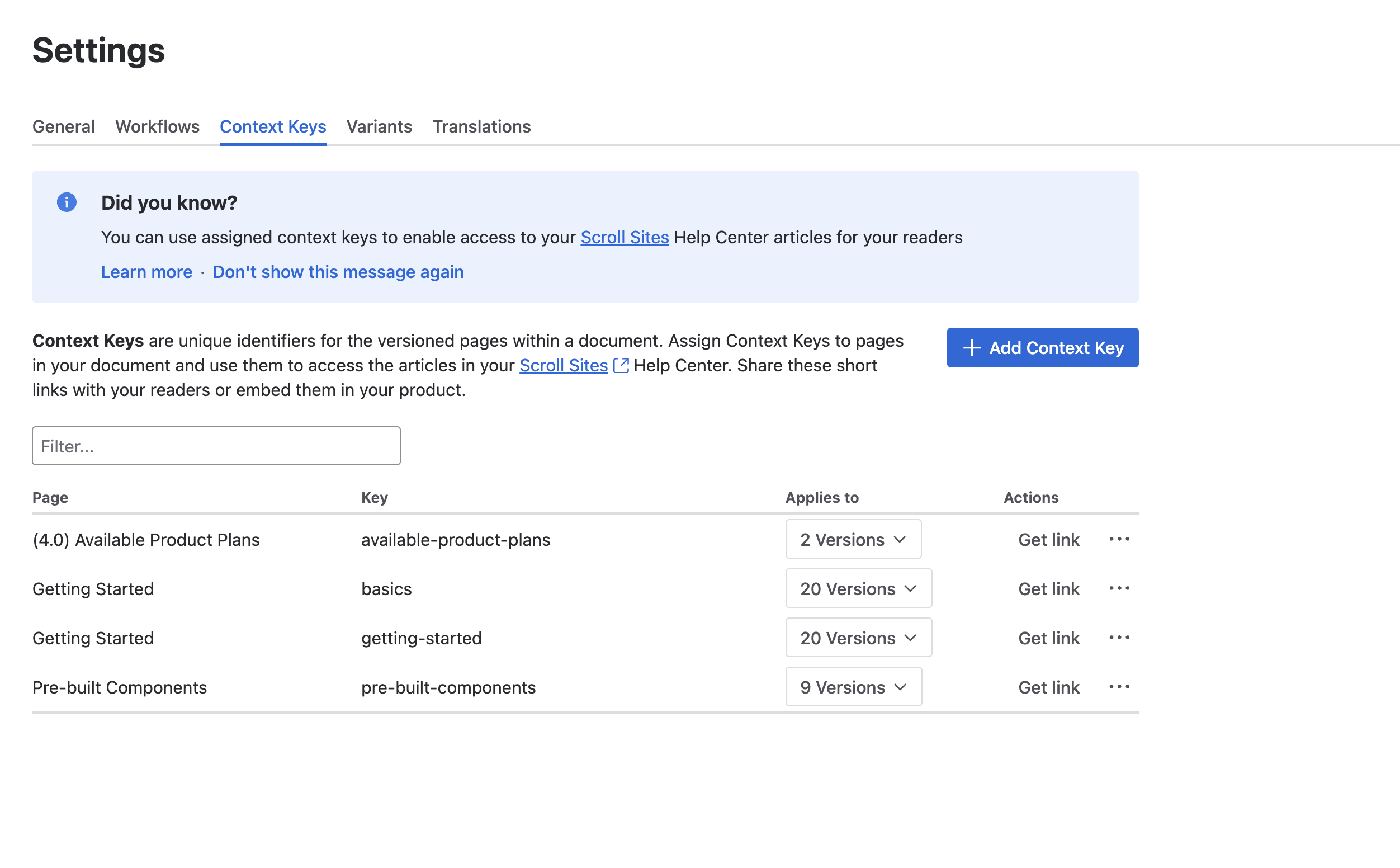Open the Workflows tab

click(x=157, y=126)
